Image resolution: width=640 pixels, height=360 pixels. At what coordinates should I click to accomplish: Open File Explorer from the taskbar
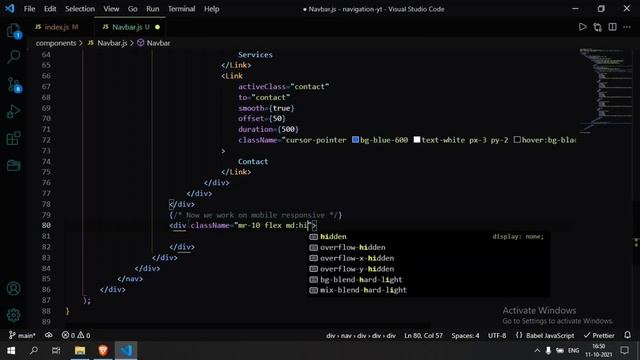click(x=80, y=351)
